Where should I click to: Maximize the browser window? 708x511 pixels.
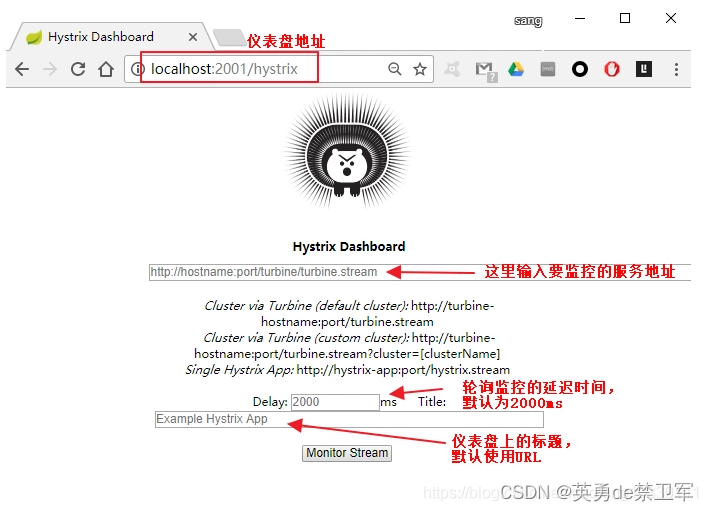[625, 18]
